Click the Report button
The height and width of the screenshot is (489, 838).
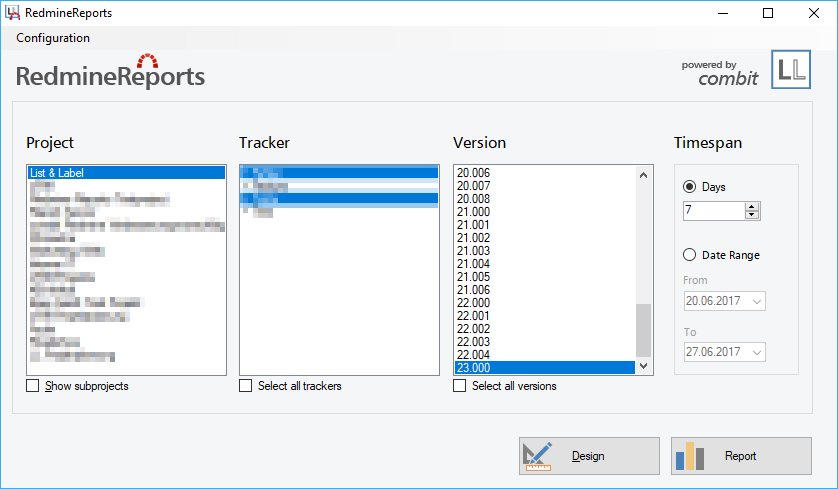click(x=741, y=456)
